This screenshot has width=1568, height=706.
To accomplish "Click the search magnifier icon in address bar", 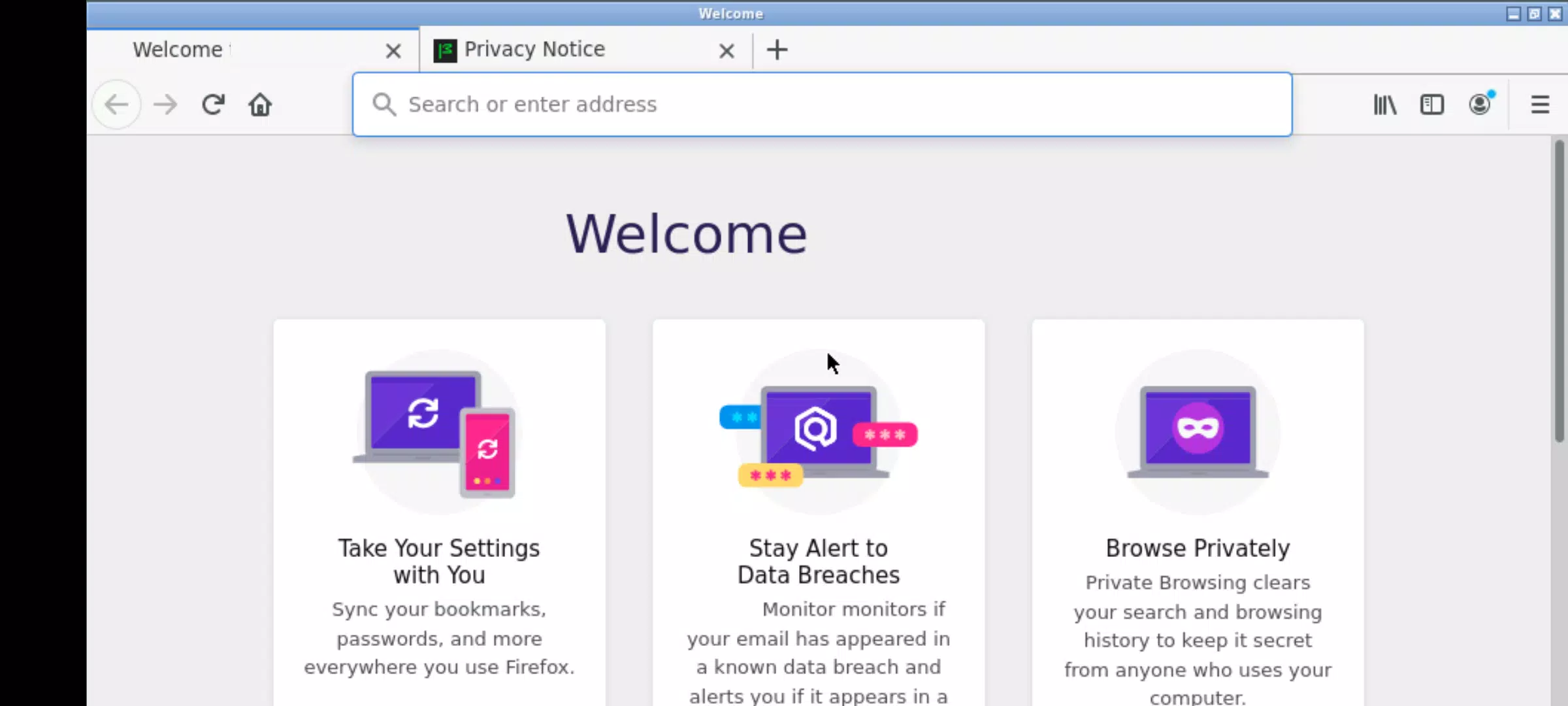I will point(384,105).
